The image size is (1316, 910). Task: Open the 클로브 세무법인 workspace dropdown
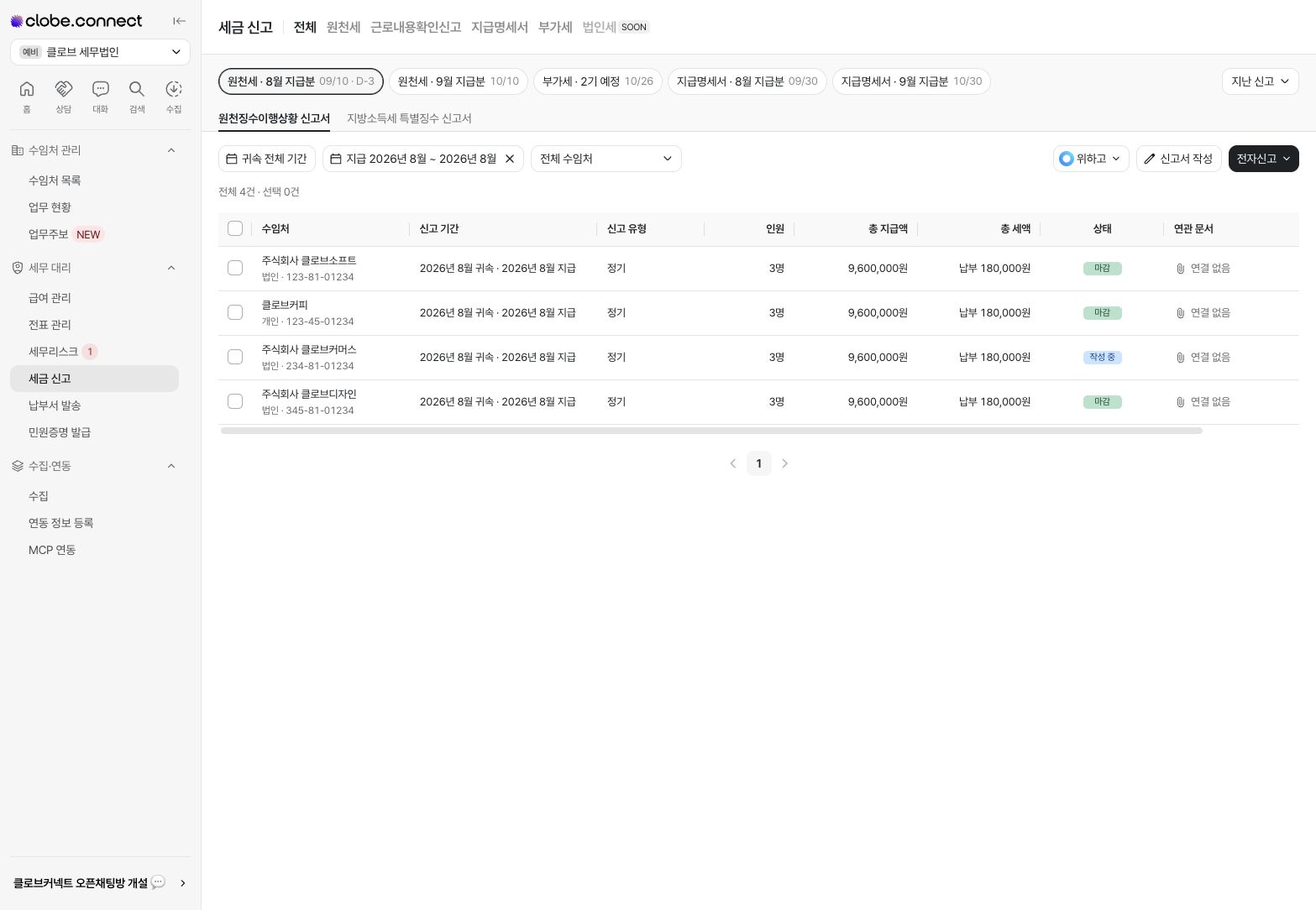point(100,52)
